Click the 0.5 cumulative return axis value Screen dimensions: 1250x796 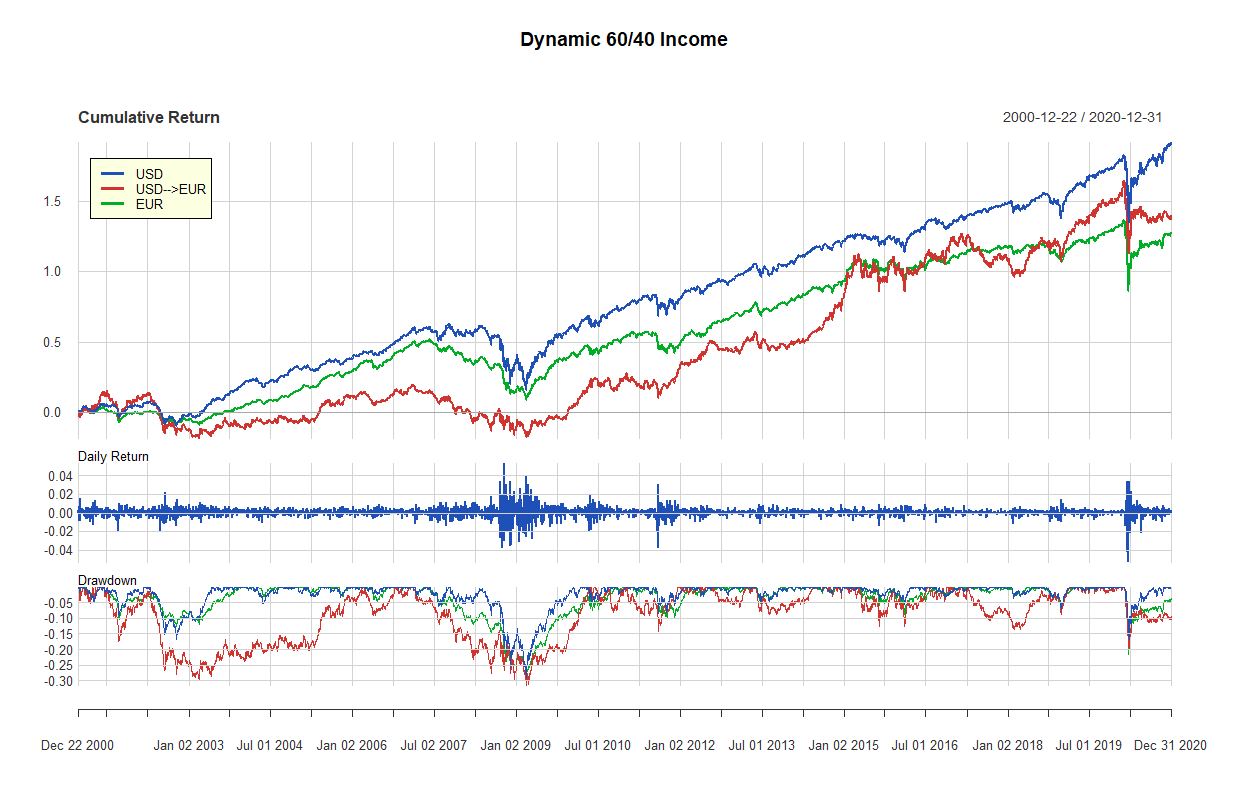(51, 342)
